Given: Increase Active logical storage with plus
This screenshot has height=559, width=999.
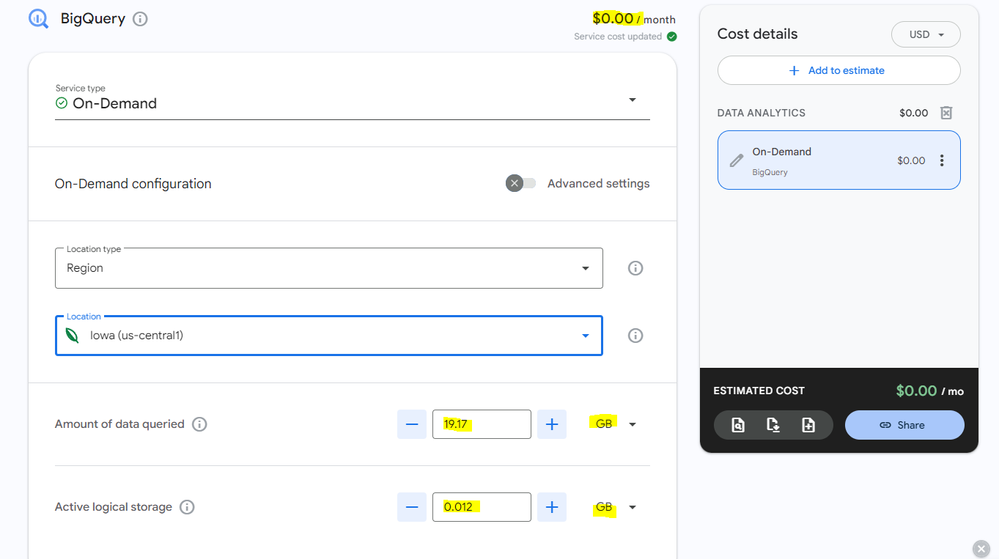Looking at the screenshot, I should pyautogui.click(x=552, y=507).
